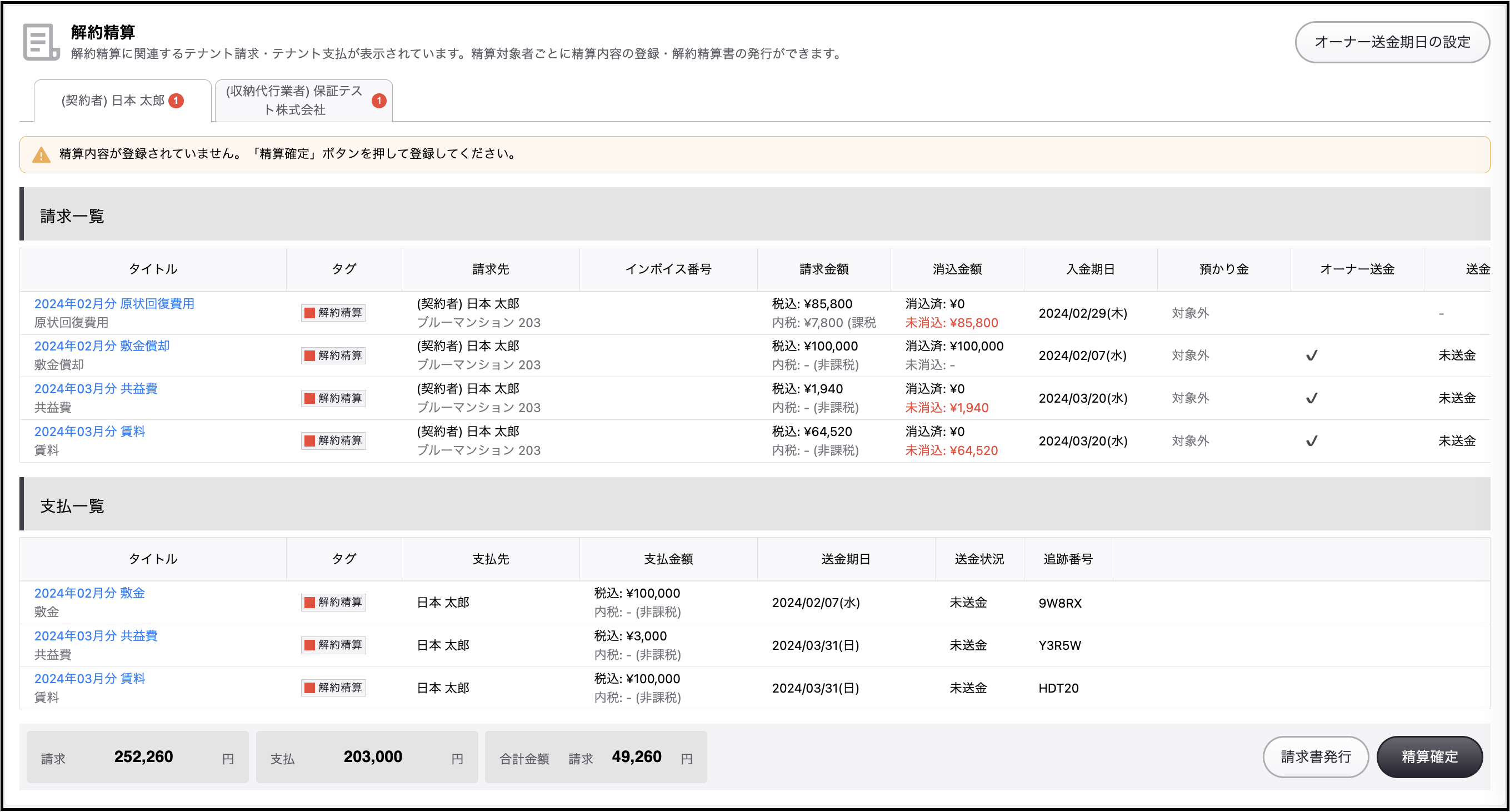This screenshot has height=812, width=1510.
Task: Click 送金期日 column header
Action: (846, 559)
